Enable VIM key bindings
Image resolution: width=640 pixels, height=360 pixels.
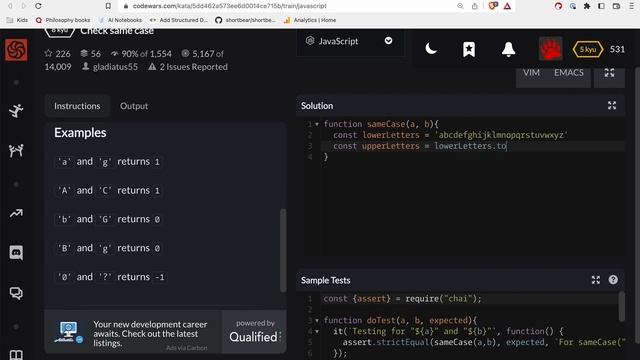pyautogui.click(x=531, y=73)
